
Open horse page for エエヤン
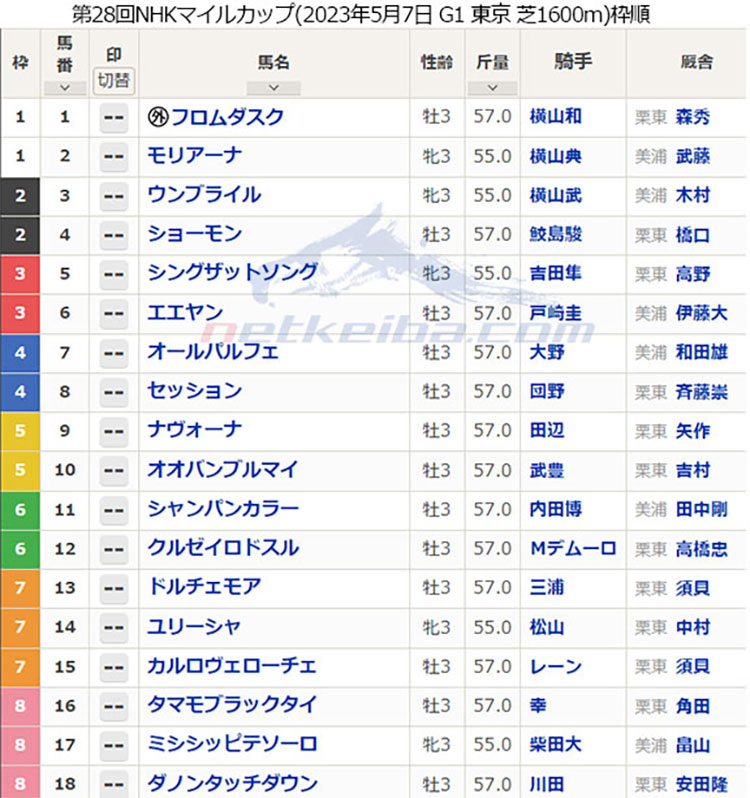(x=185, y=312)
